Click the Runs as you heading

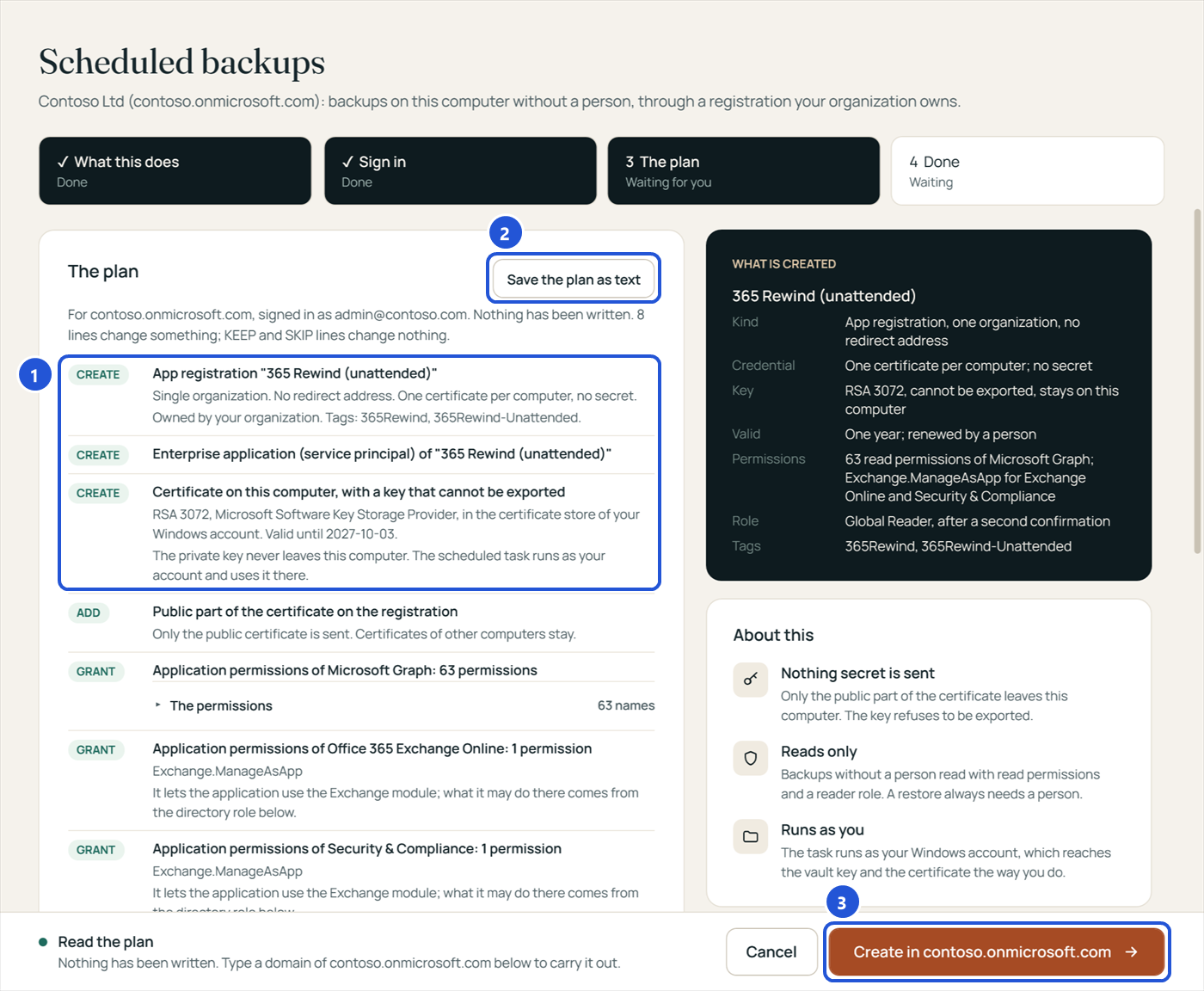click(822, 830)
